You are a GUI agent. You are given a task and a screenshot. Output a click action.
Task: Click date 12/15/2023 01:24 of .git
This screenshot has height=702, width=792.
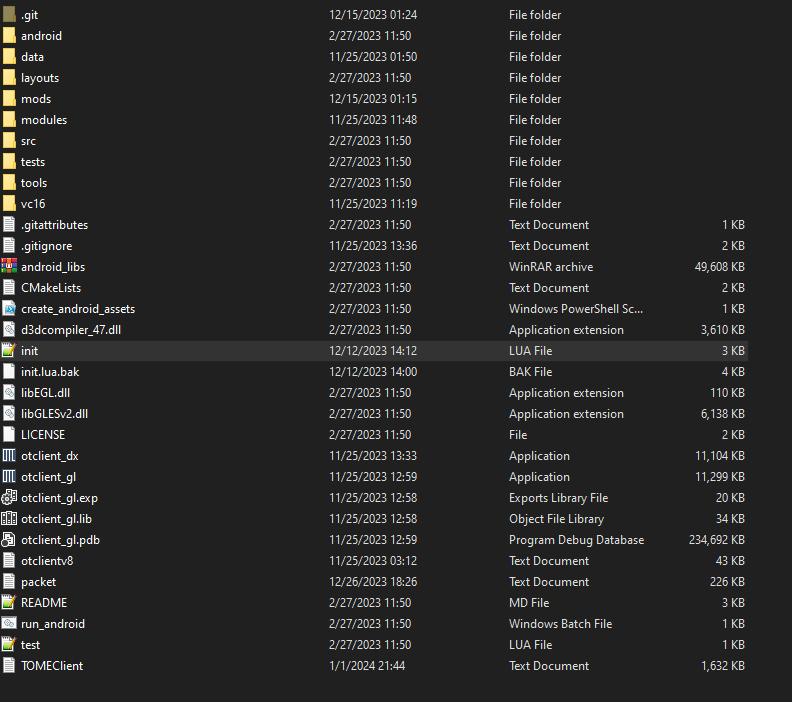coord(373,15)
